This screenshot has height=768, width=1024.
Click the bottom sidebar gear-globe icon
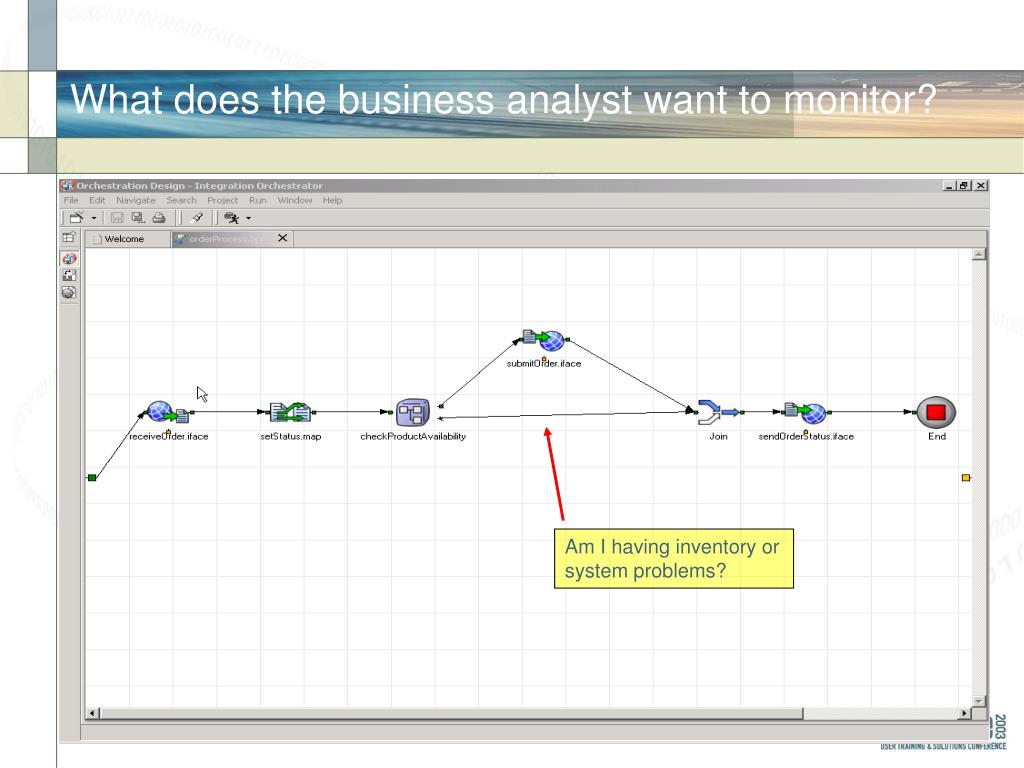pyautogui.click(x=69, y=293)
